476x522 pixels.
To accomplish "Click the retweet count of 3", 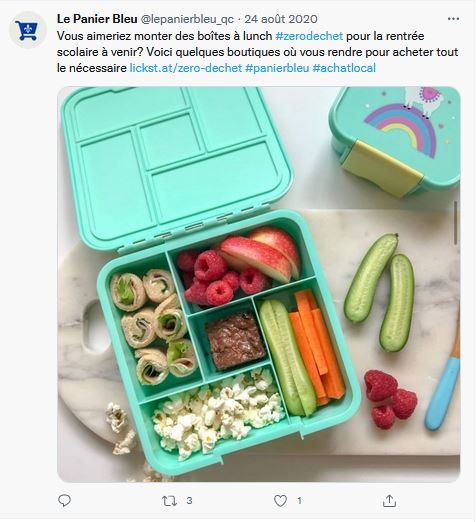I will (x=189, y=501).
